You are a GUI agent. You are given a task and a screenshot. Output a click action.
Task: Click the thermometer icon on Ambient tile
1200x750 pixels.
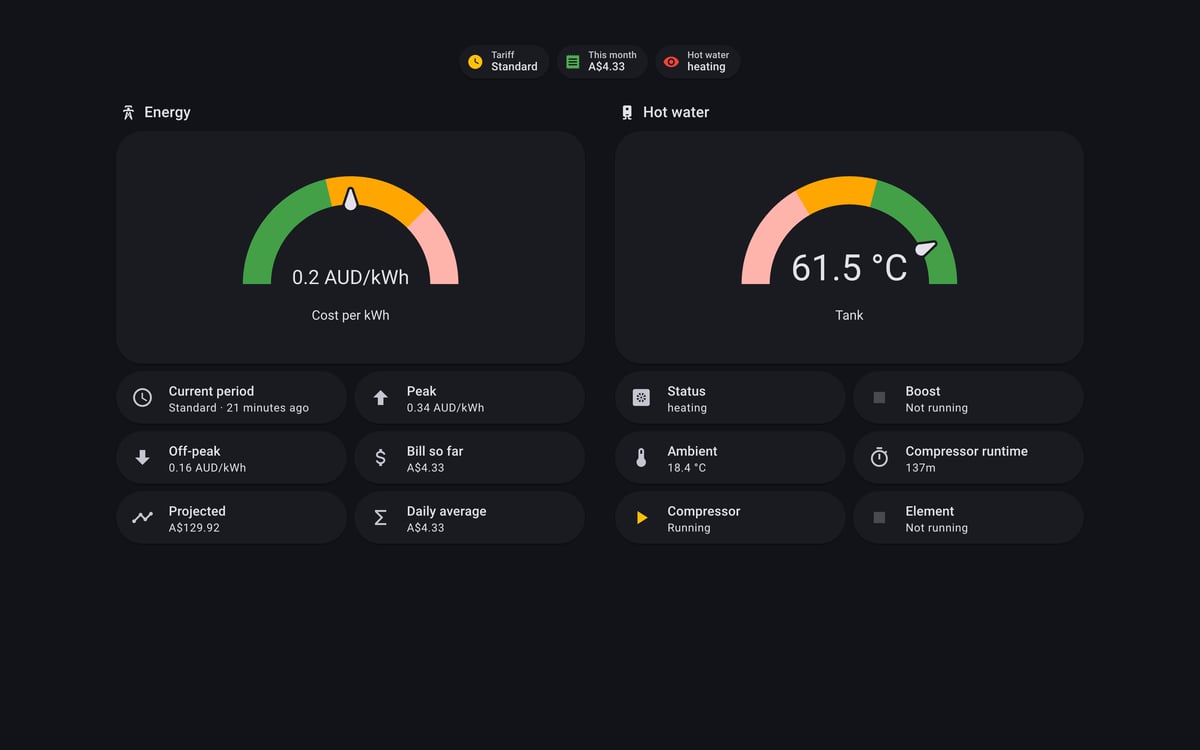point(641,458)
